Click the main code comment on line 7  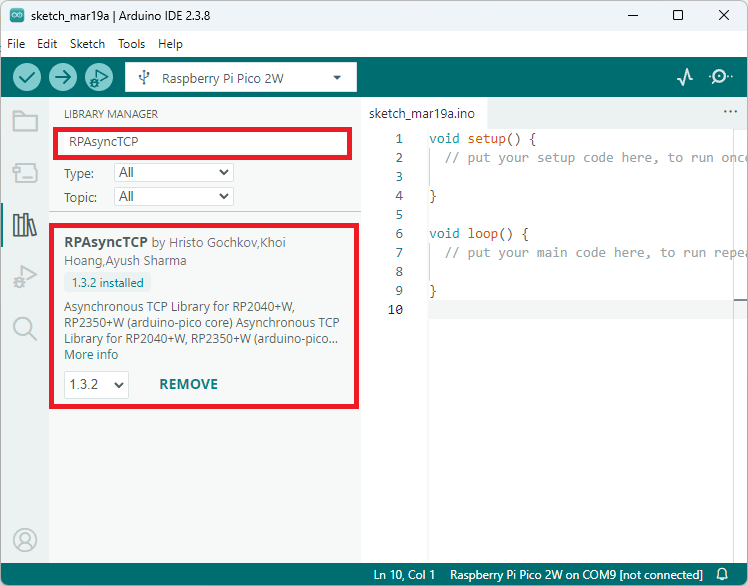click(595, 253)
